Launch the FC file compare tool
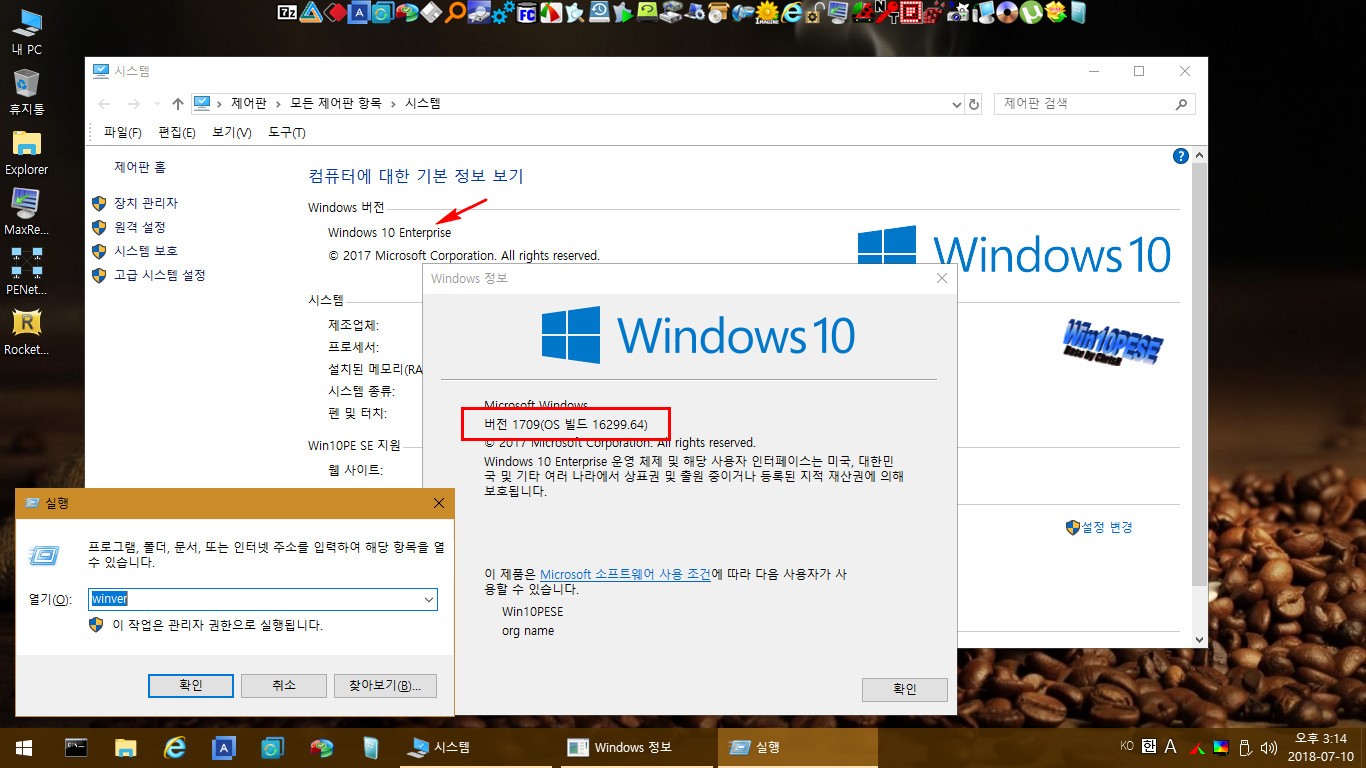The height and width of the screenshot is (768, 1366). pyautogui.click(x=528, y=12)
